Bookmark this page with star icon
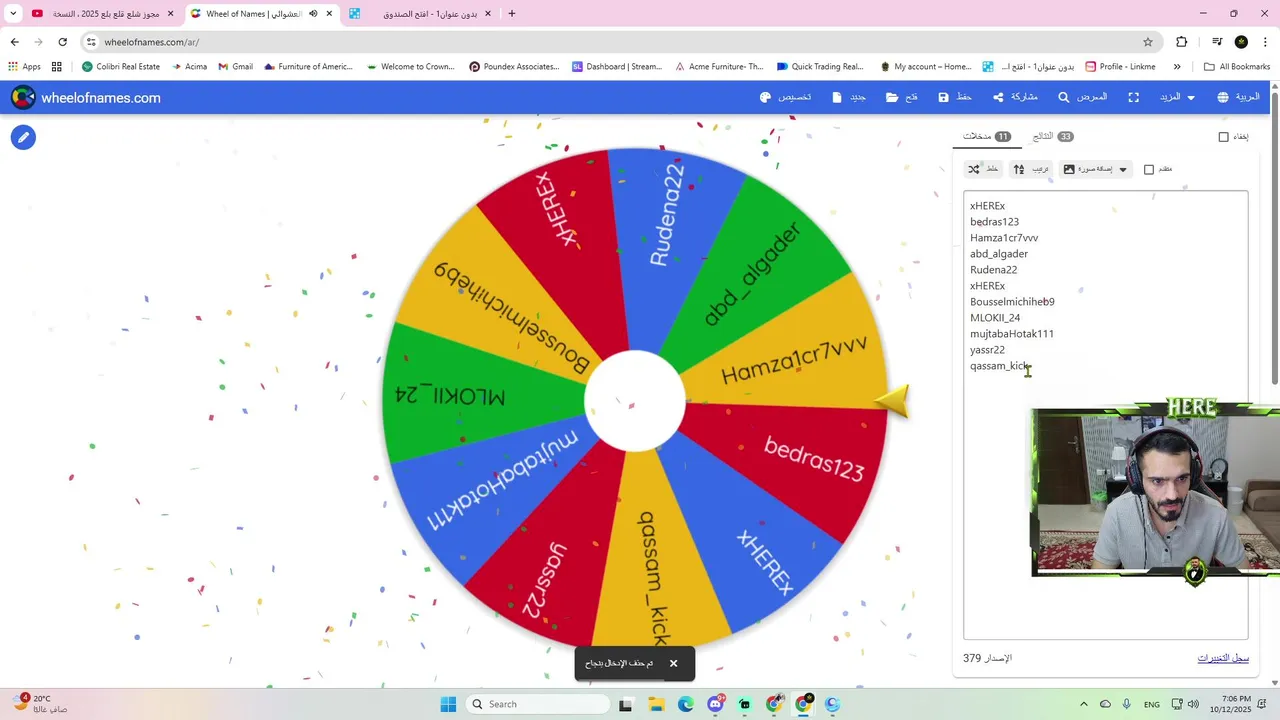 click(1148, 42)
